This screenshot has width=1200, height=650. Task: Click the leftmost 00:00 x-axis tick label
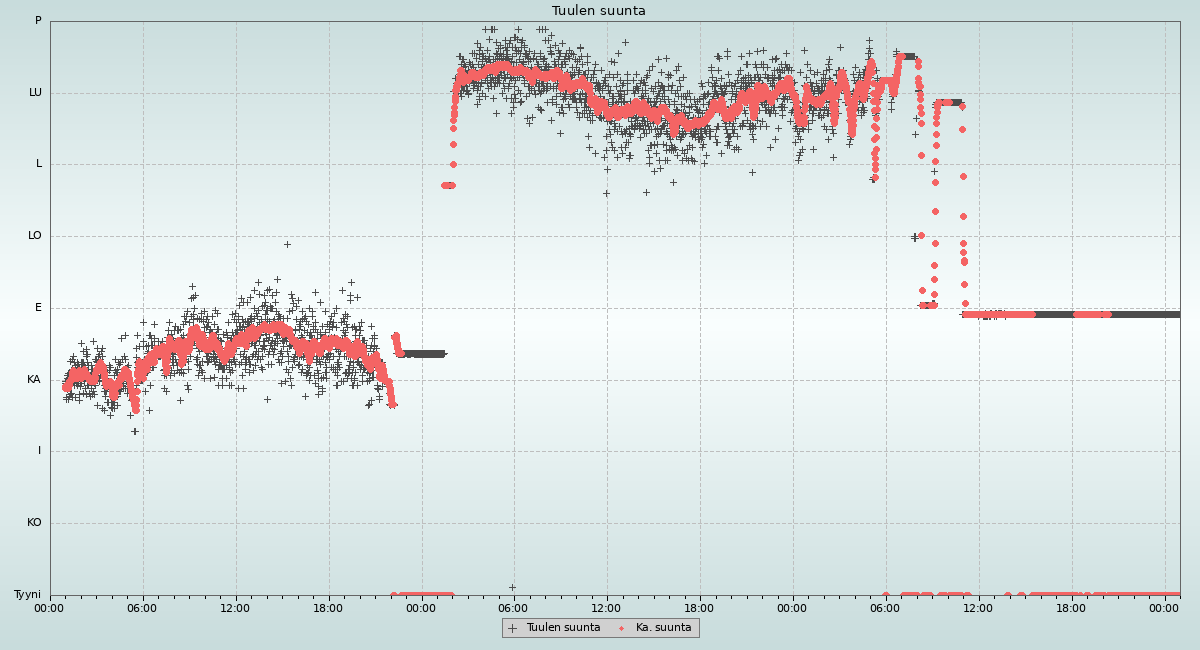pyautogui.click(x=50, y=608)
